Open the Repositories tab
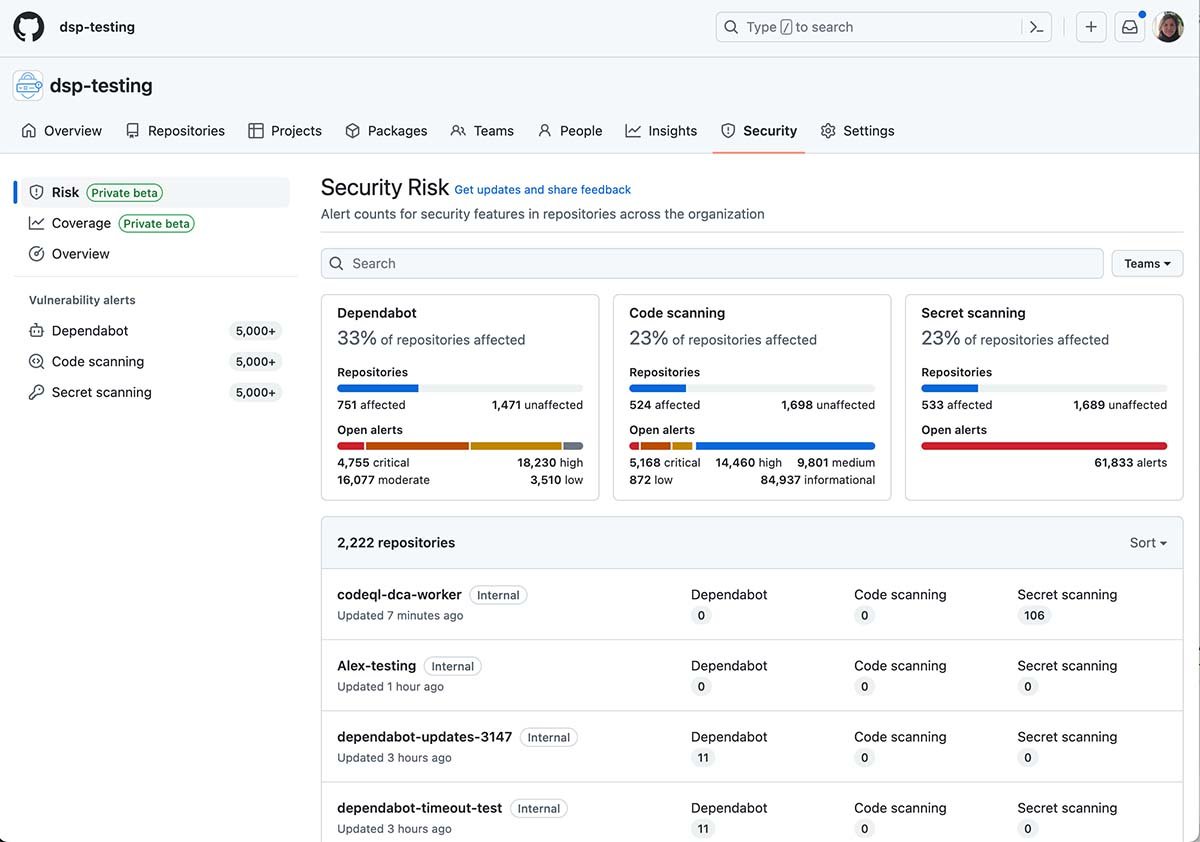The height and width of the screenshot is (842, 1200). click(175, 131)
